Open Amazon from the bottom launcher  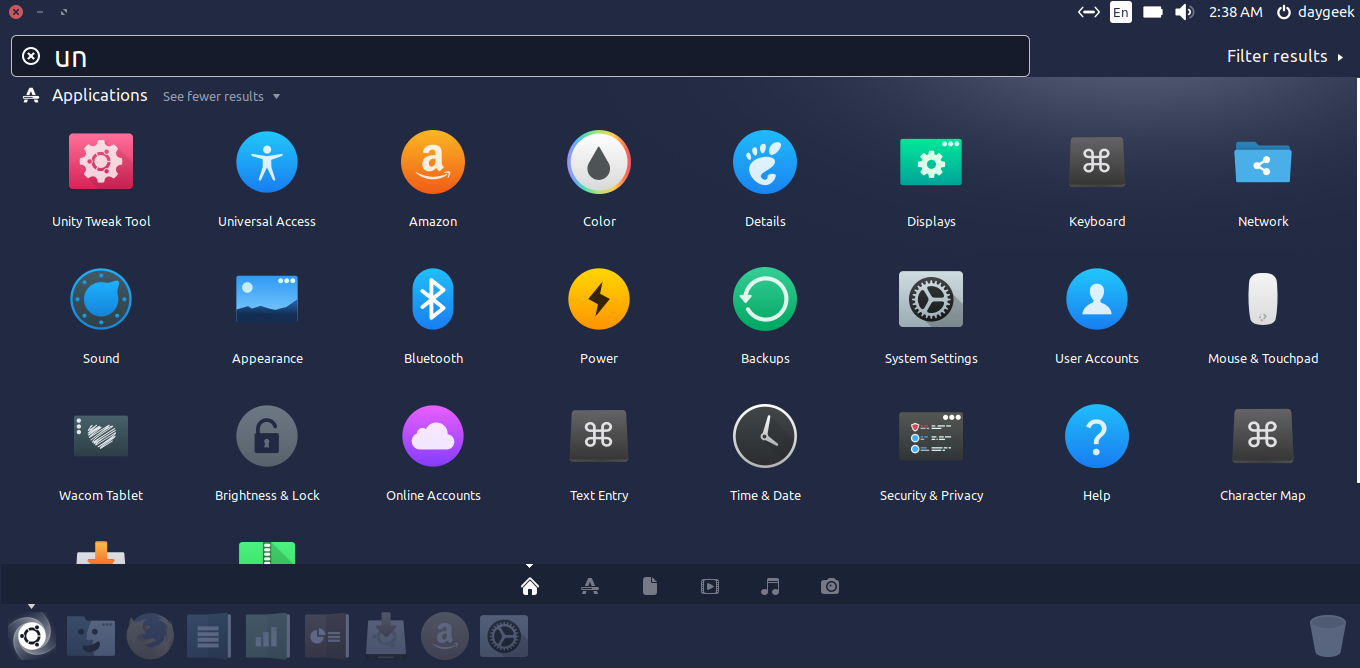445,636
